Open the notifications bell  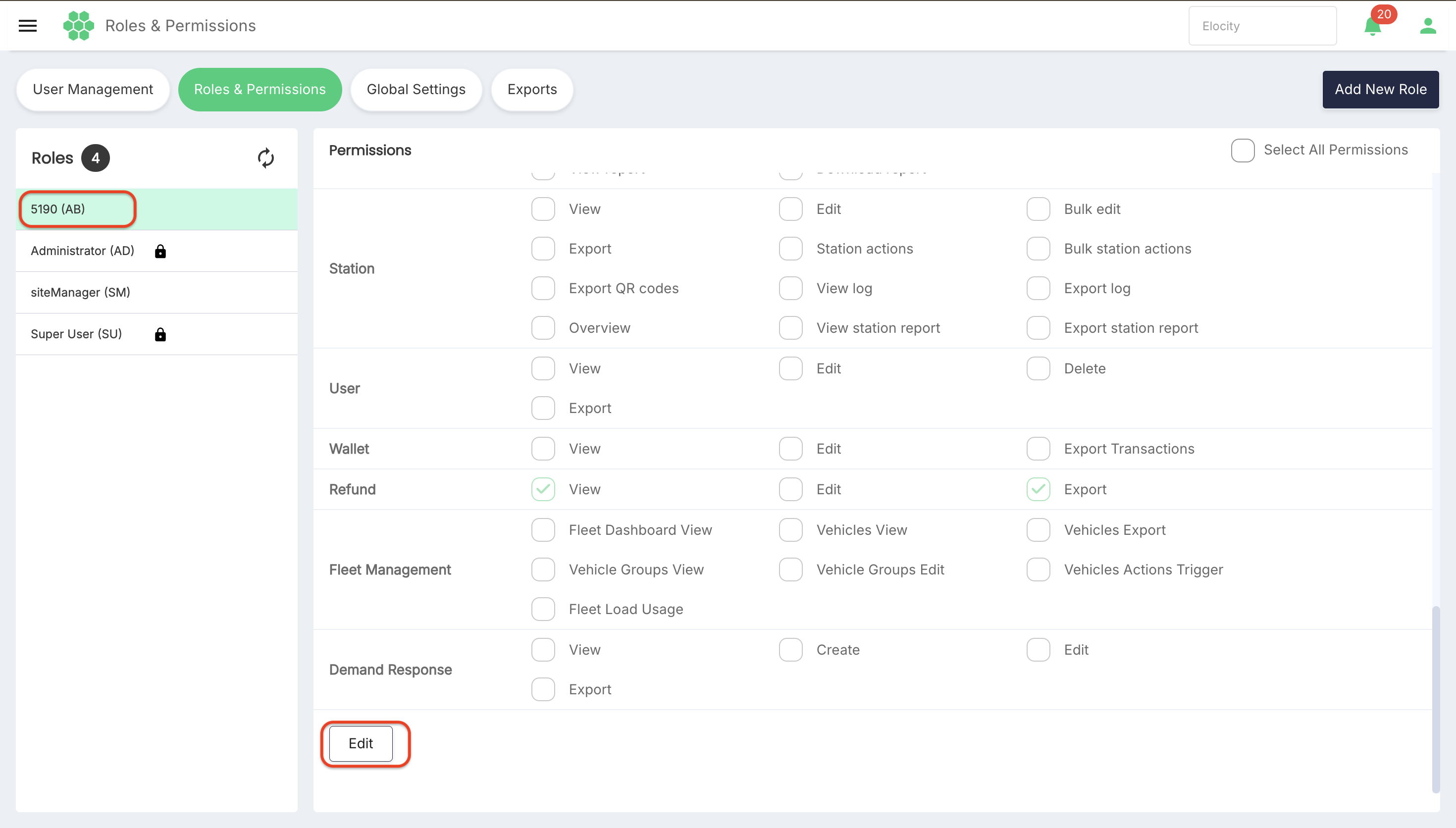[1372, 26]
